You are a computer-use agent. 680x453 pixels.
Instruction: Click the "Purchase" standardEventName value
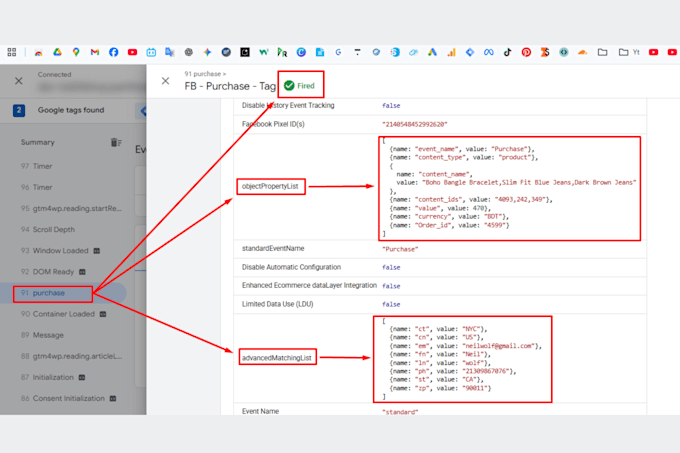pyautogui.click(x=400, y=249)
